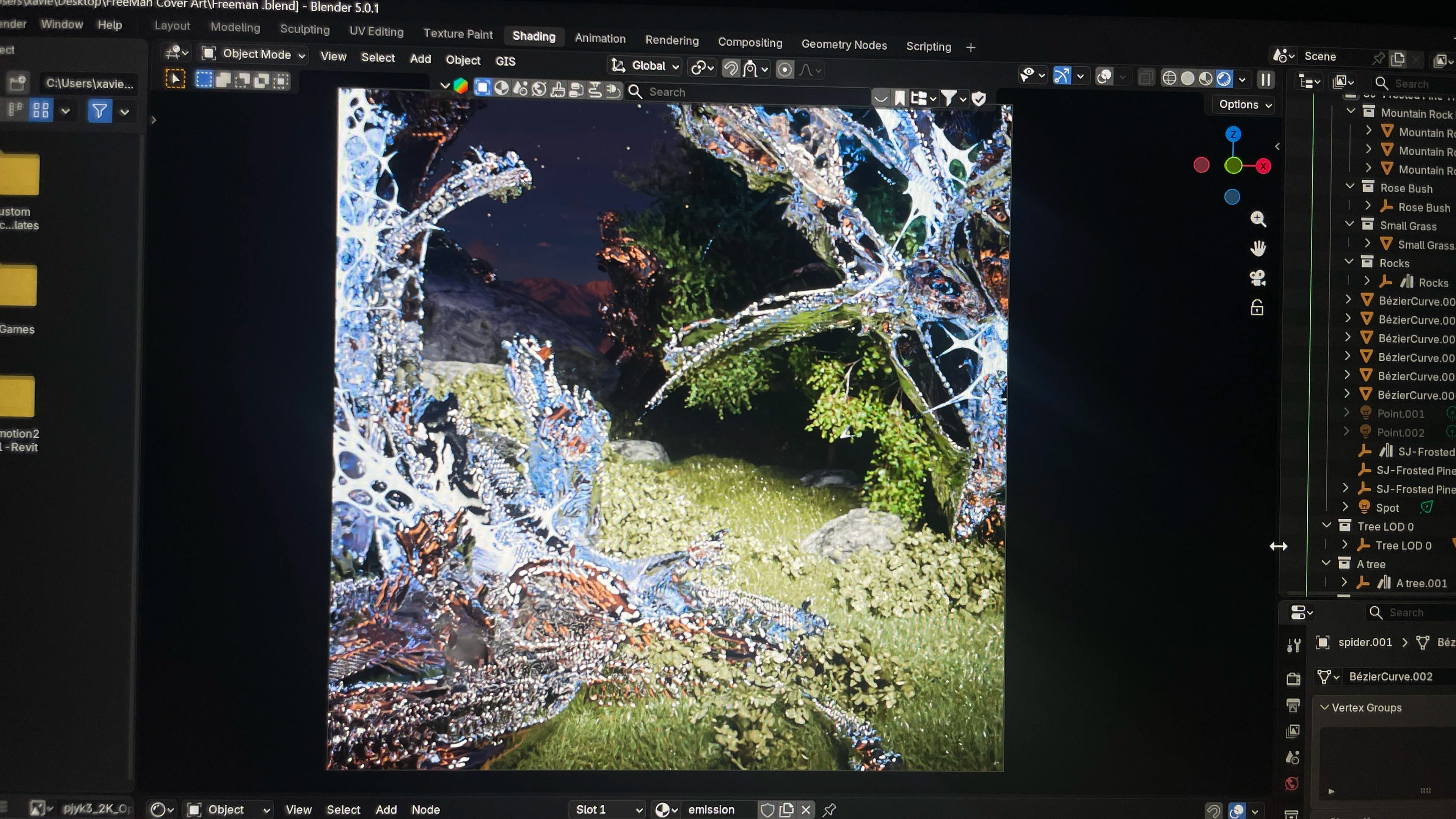This screenshot has height=819, width=1456.
Task: Open the viewport Add menu
Action: pos(420,59)
